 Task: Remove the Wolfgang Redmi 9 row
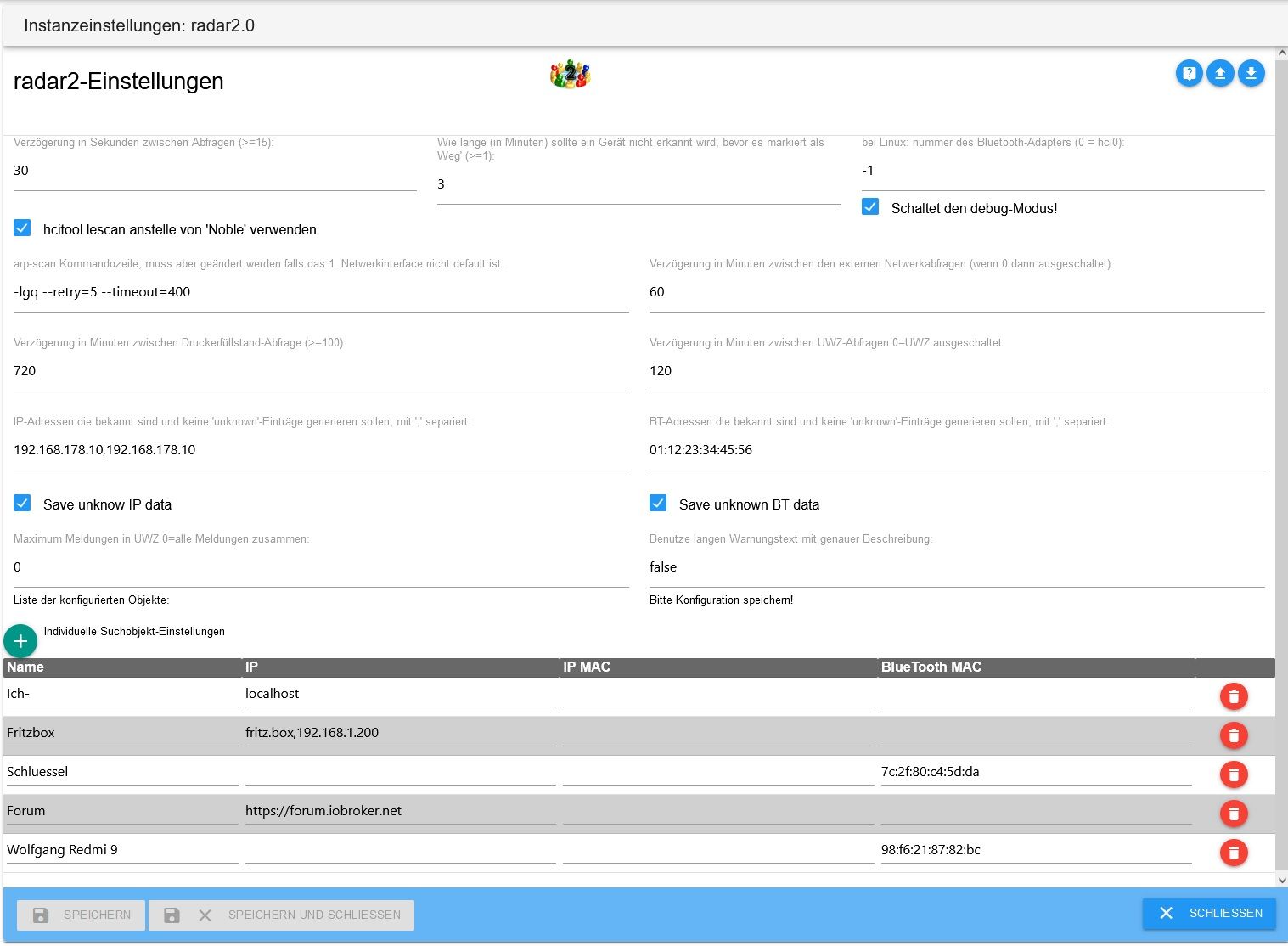pos(1234,852)
